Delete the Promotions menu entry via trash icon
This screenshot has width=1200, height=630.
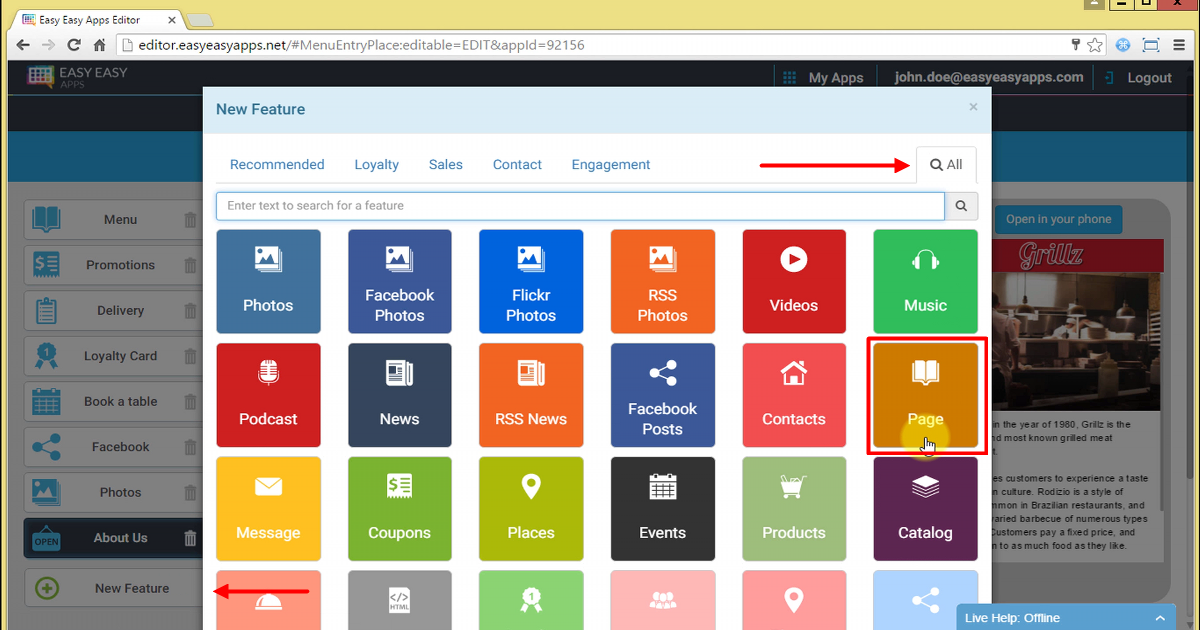[x=190, y=265]
